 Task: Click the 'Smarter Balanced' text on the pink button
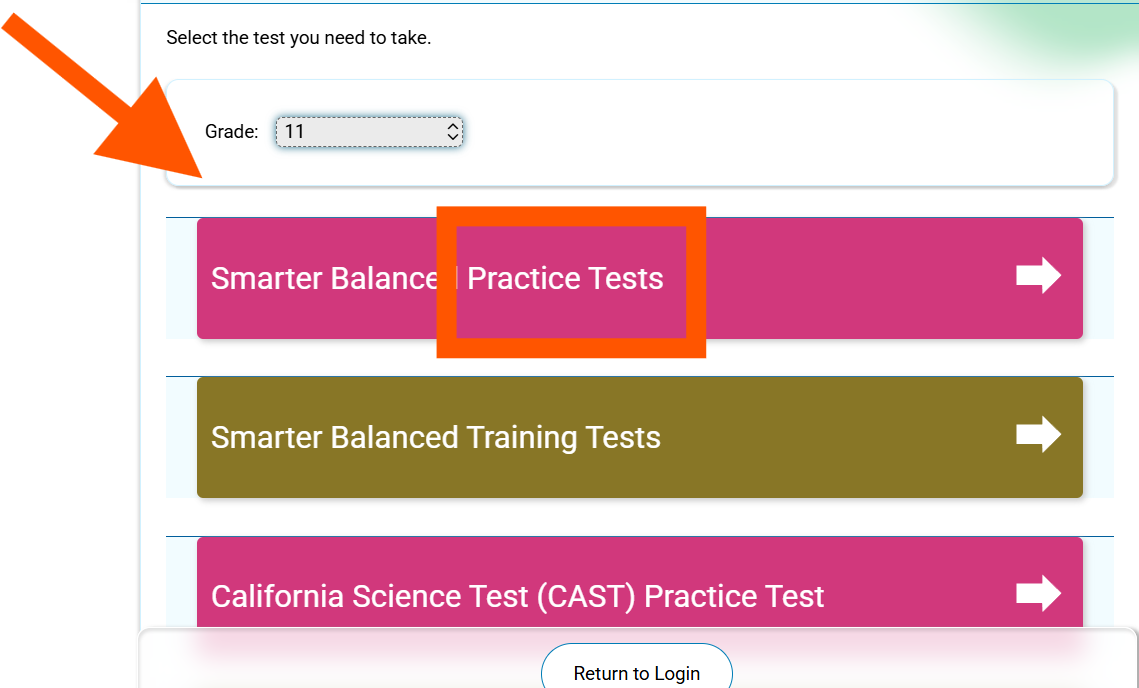point(320,278)
